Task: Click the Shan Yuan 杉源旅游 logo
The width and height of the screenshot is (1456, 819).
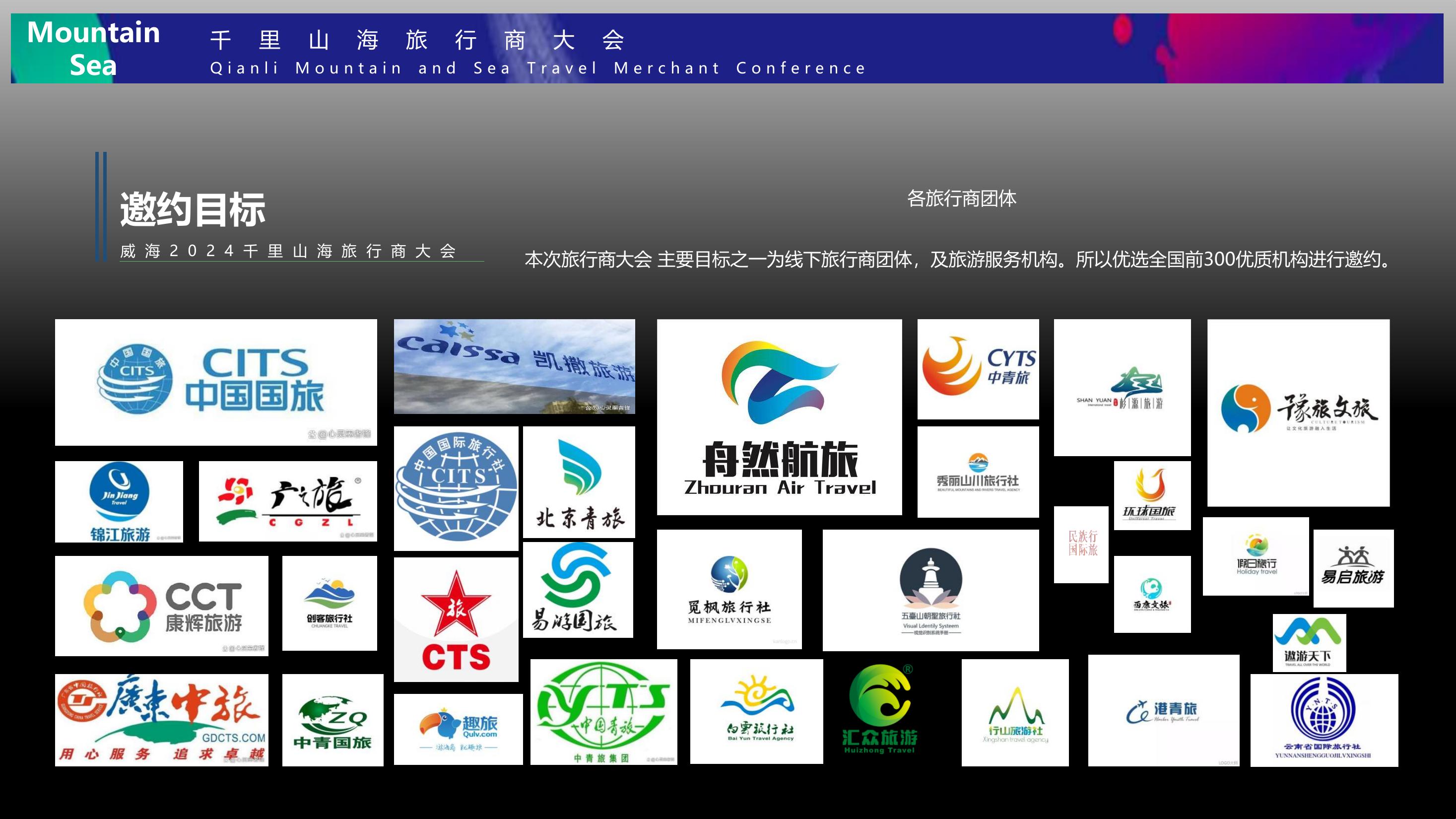Action: [x=1122, y=388]
